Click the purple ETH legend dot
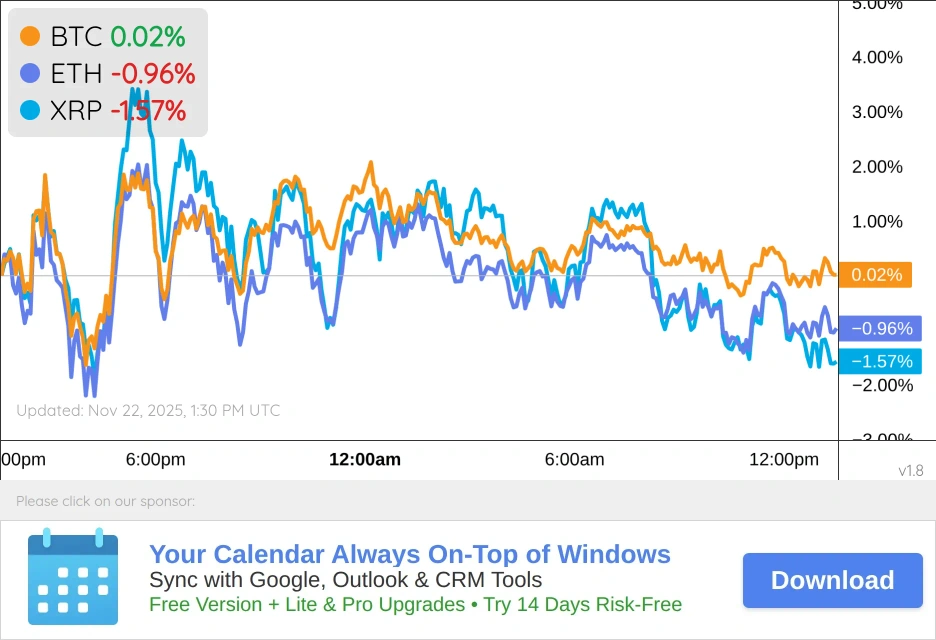 (x=30, y=73)
